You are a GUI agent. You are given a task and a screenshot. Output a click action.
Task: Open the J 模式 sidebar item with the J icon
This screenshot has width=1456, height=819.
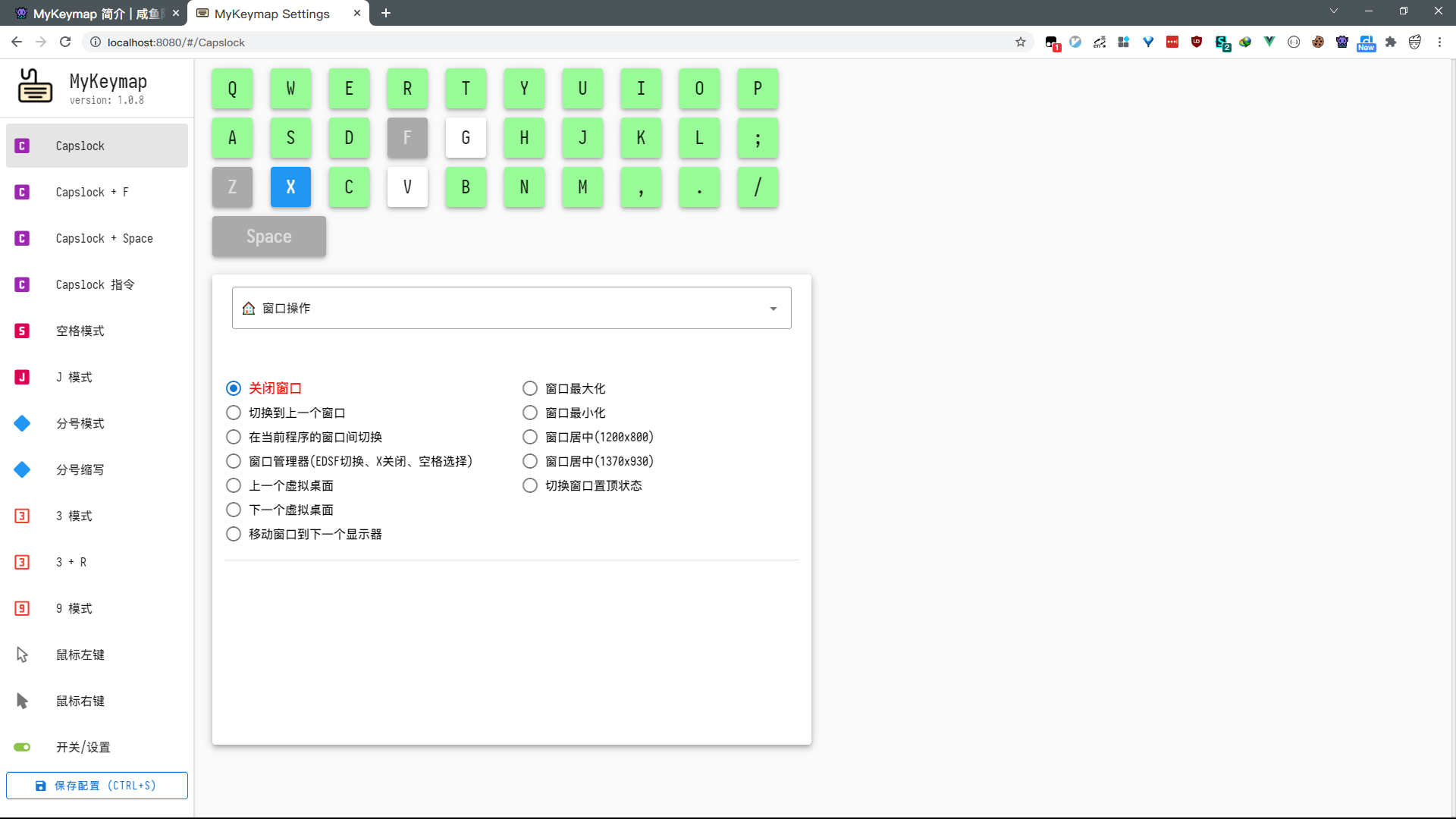coord(74,377)
